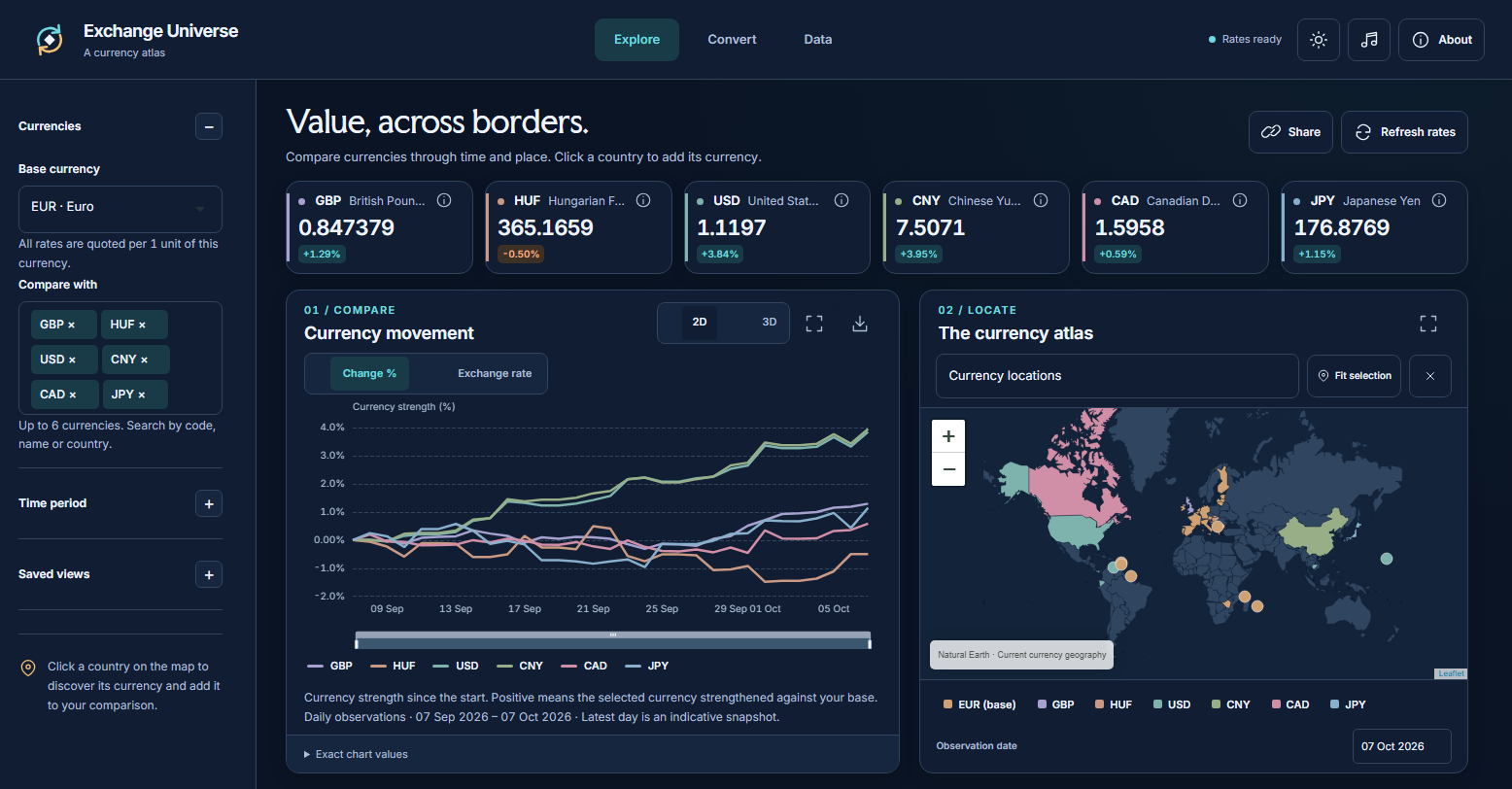1512x789 pixels.
Task: Expand the Currency movement chart to fullscreen
Action: (814, 324)
